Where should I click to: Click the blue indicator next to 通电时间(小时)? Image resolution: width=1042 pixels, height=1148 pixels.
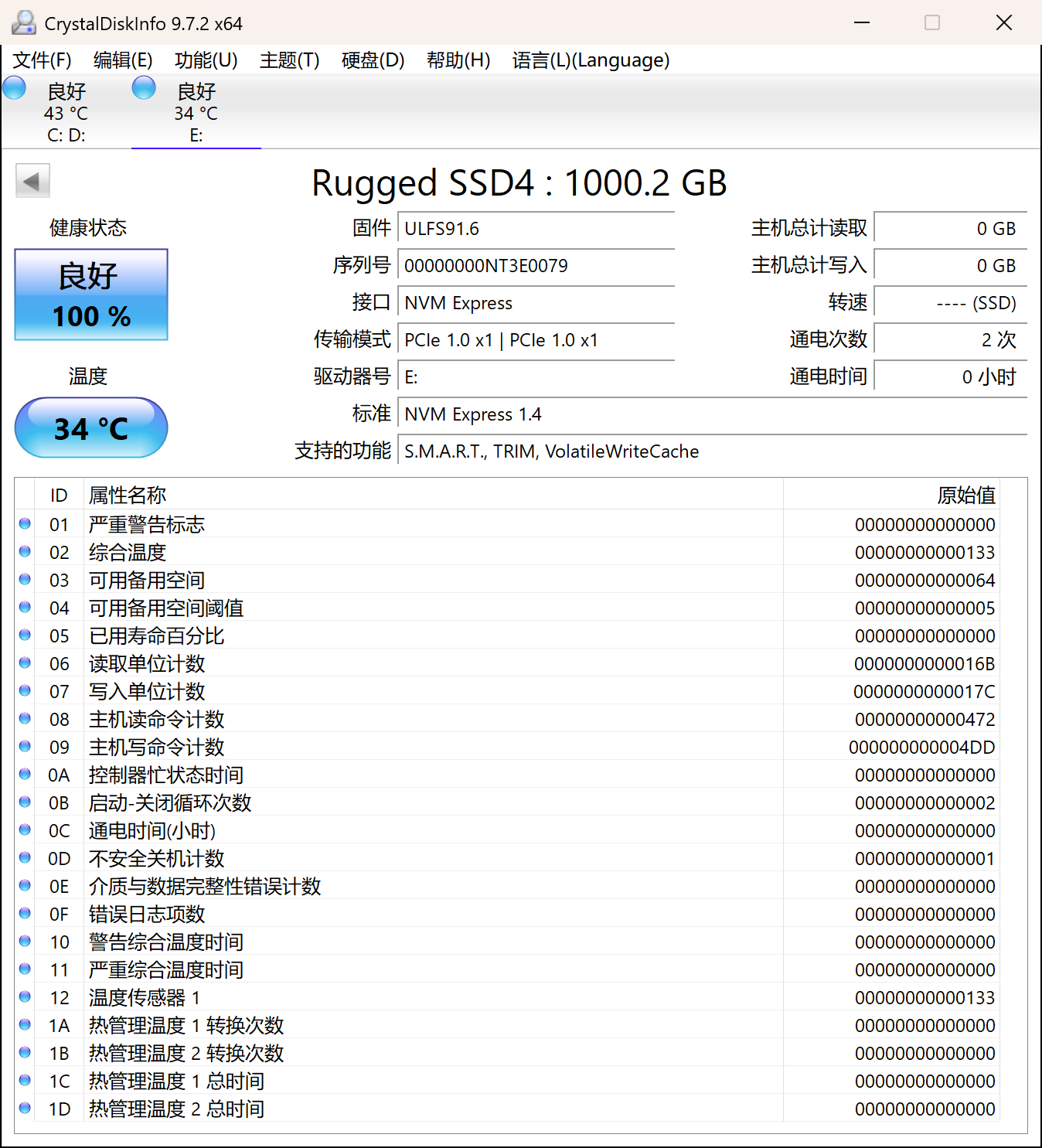(x=24, y=829)
